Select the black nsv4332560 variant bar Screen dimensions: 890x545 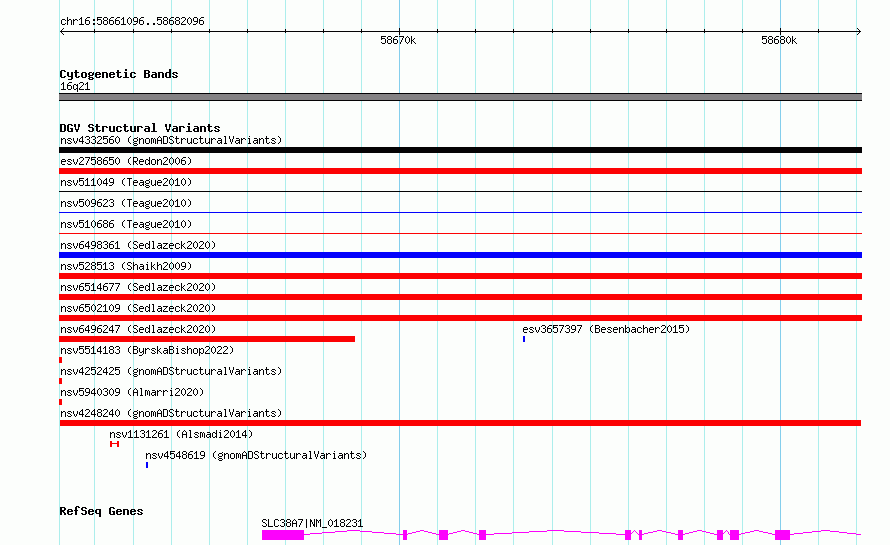point(460,150)
